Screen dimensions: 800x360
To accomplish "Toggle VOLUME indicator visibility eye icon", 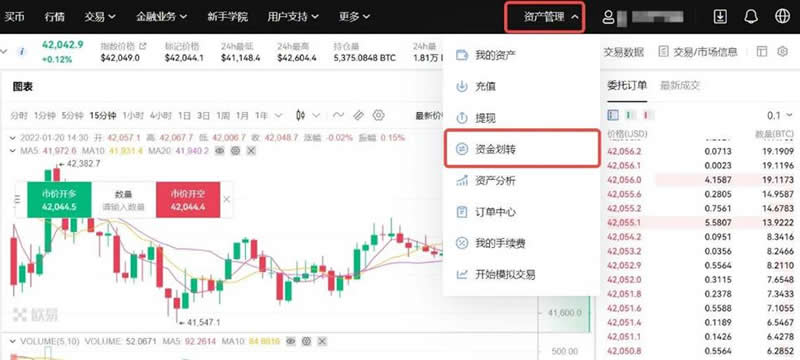I will coord(291,341).
